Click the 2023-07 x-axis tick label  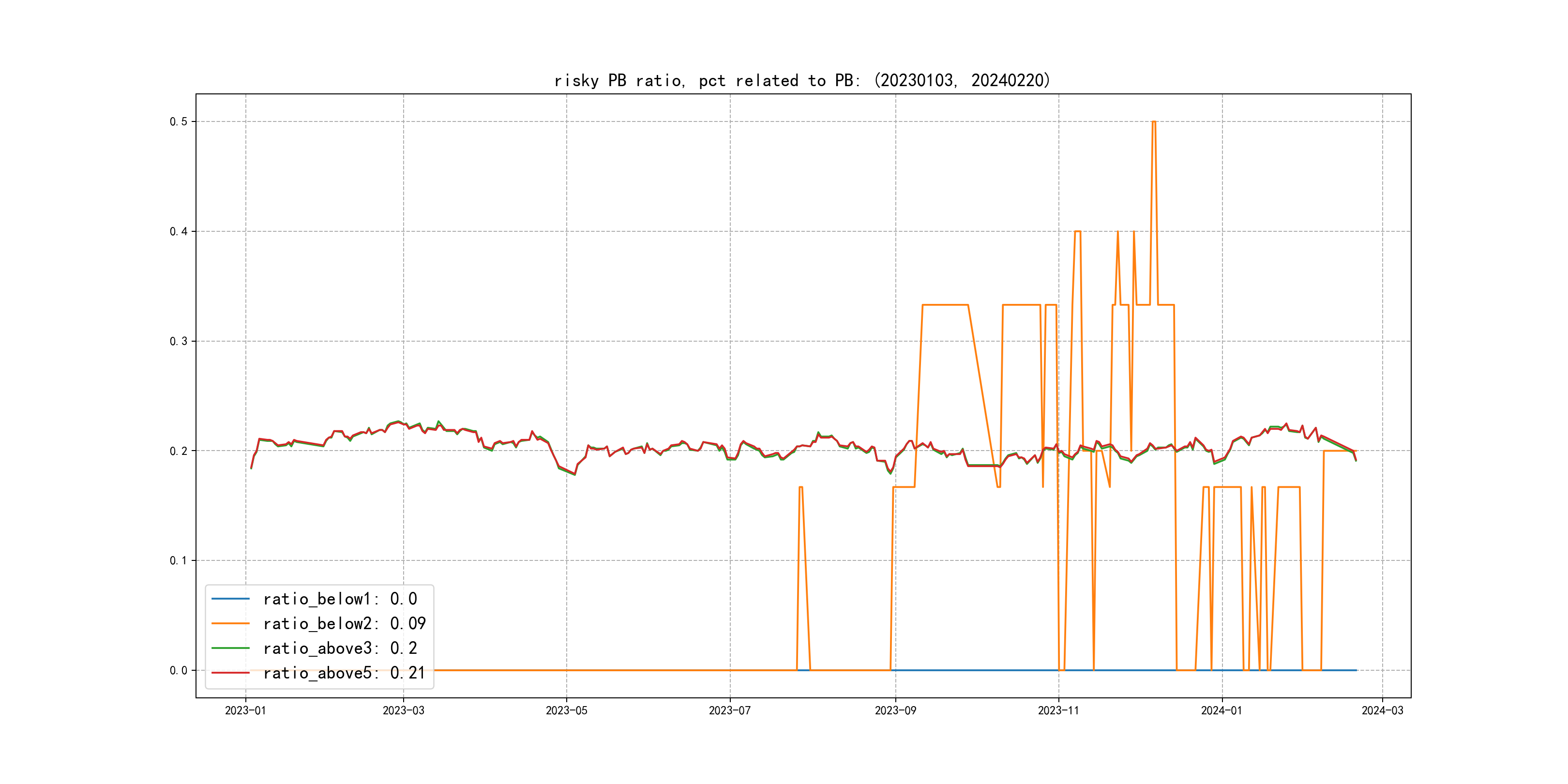(x=729, y=710)
